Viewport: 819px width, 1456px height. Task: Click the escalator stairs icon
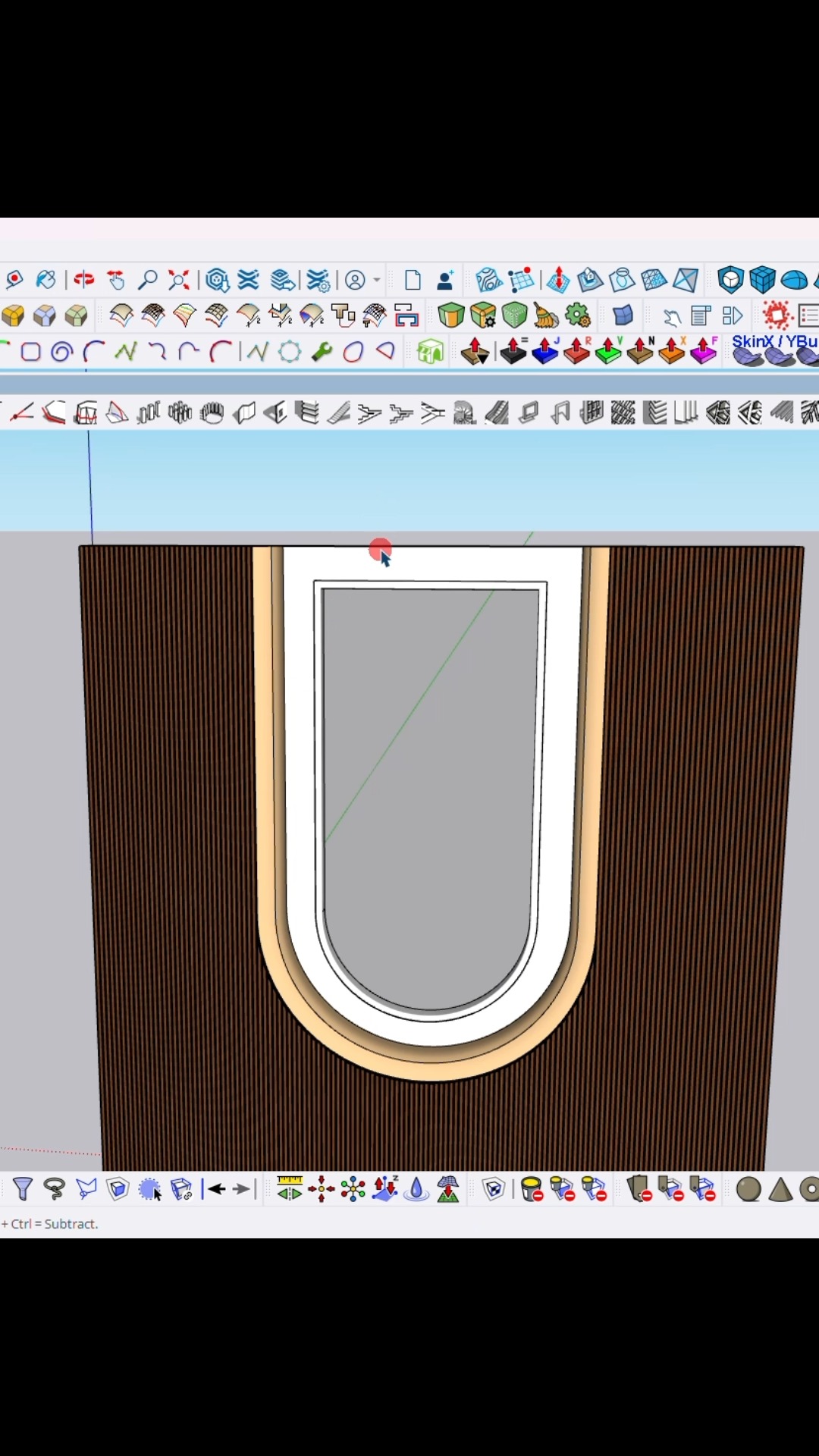497,413
